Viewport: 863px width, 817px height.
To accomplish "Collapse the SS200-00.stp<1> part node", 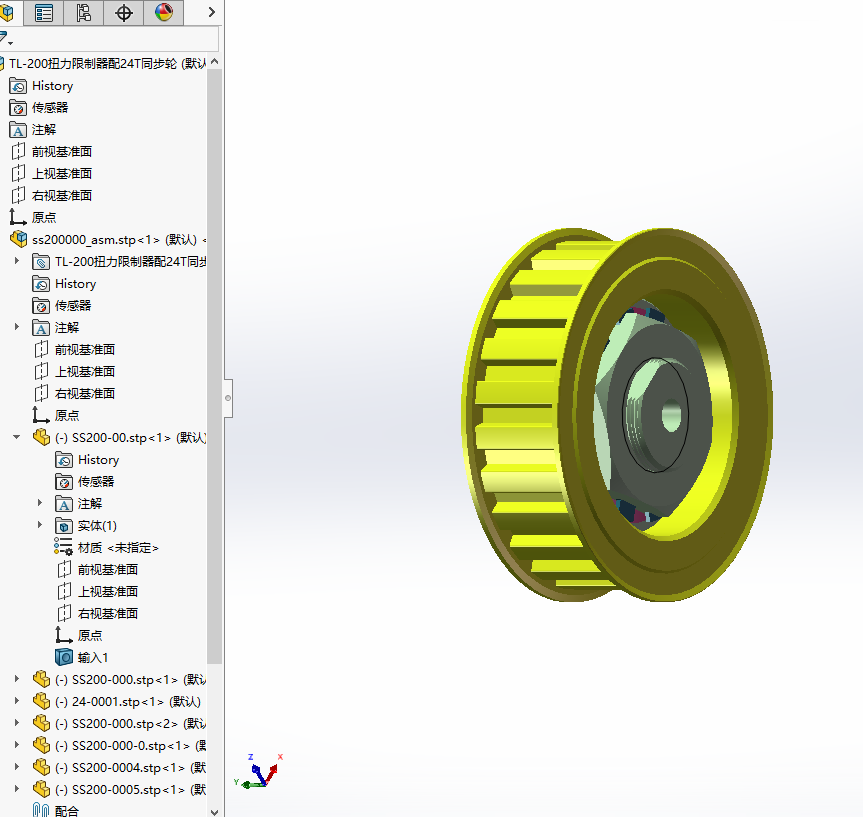I will pos(17,437).
